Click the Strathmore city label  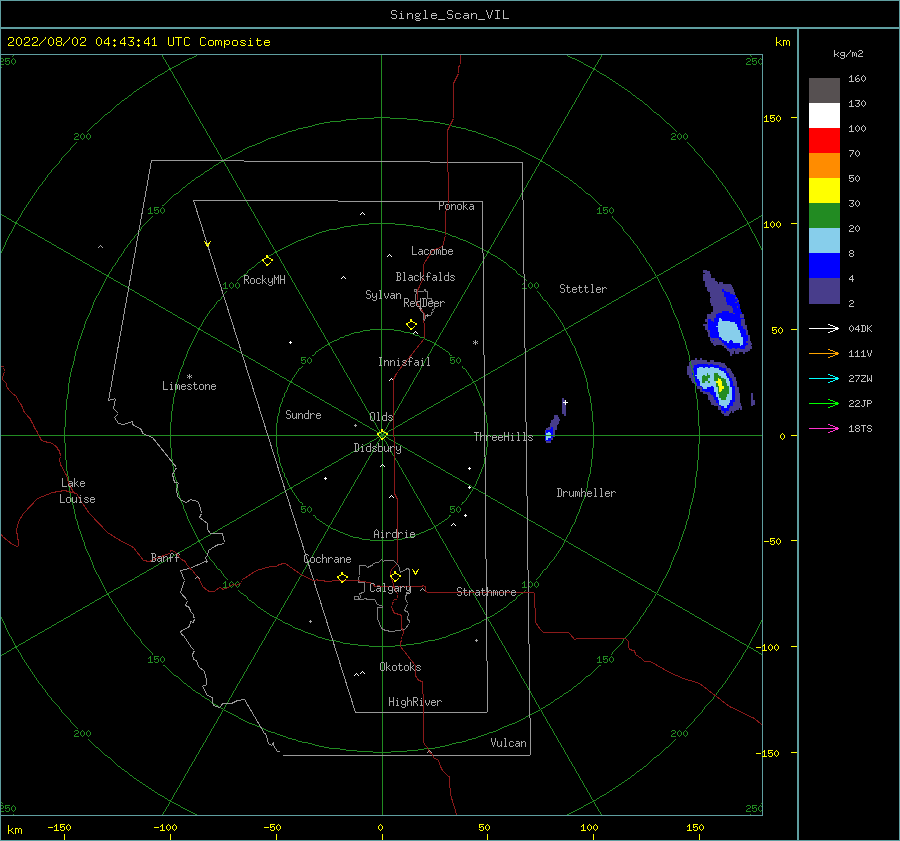[x=486, y=592]
